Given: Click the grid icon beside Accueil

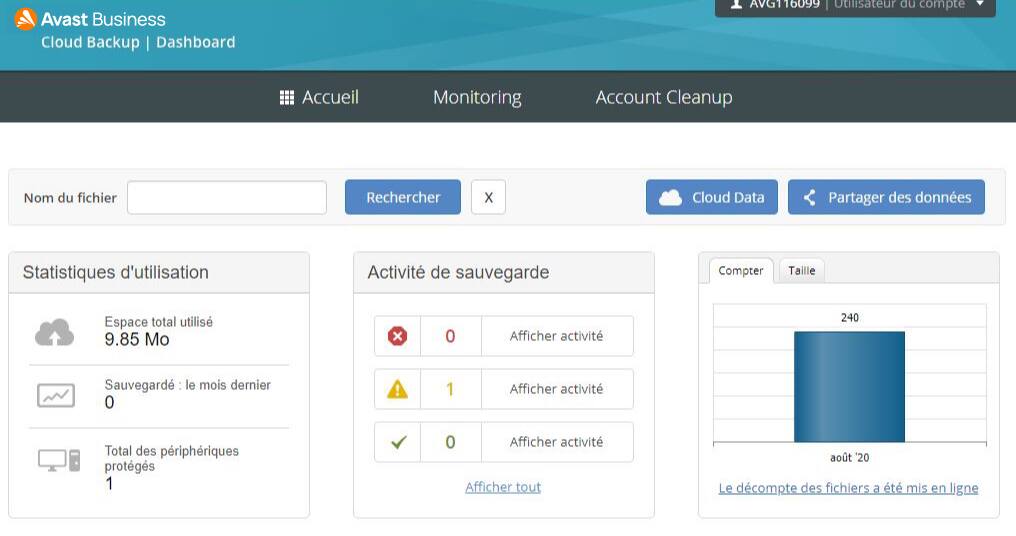Looking at the screenshot, I should pos(286,97).
